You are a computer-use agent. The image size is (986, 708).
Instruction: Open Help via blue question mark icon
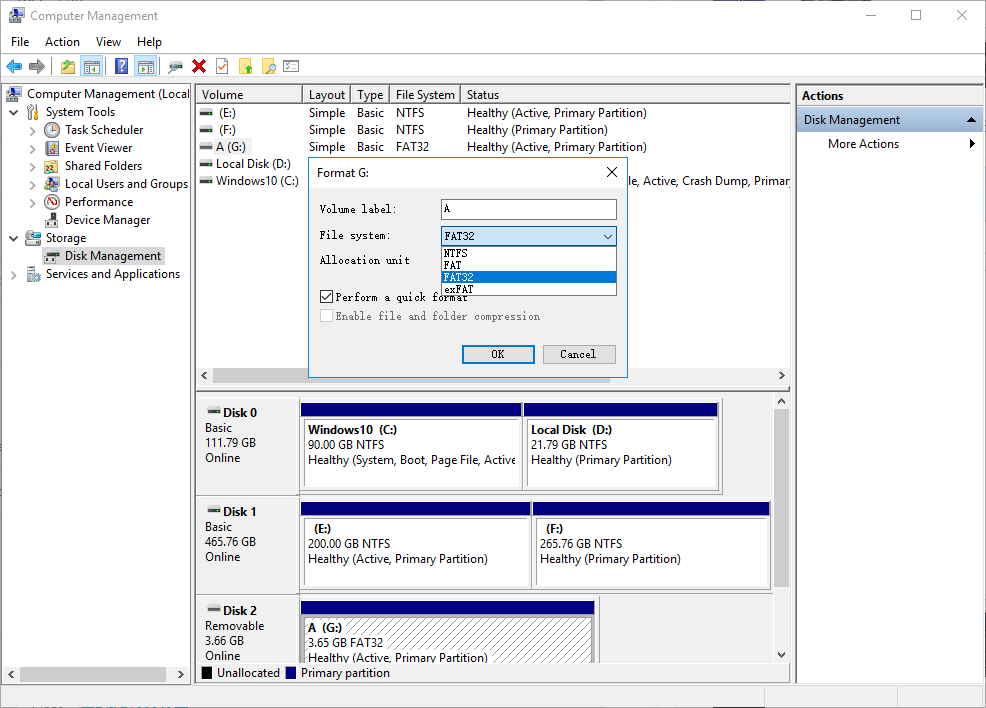pos(121,66)
